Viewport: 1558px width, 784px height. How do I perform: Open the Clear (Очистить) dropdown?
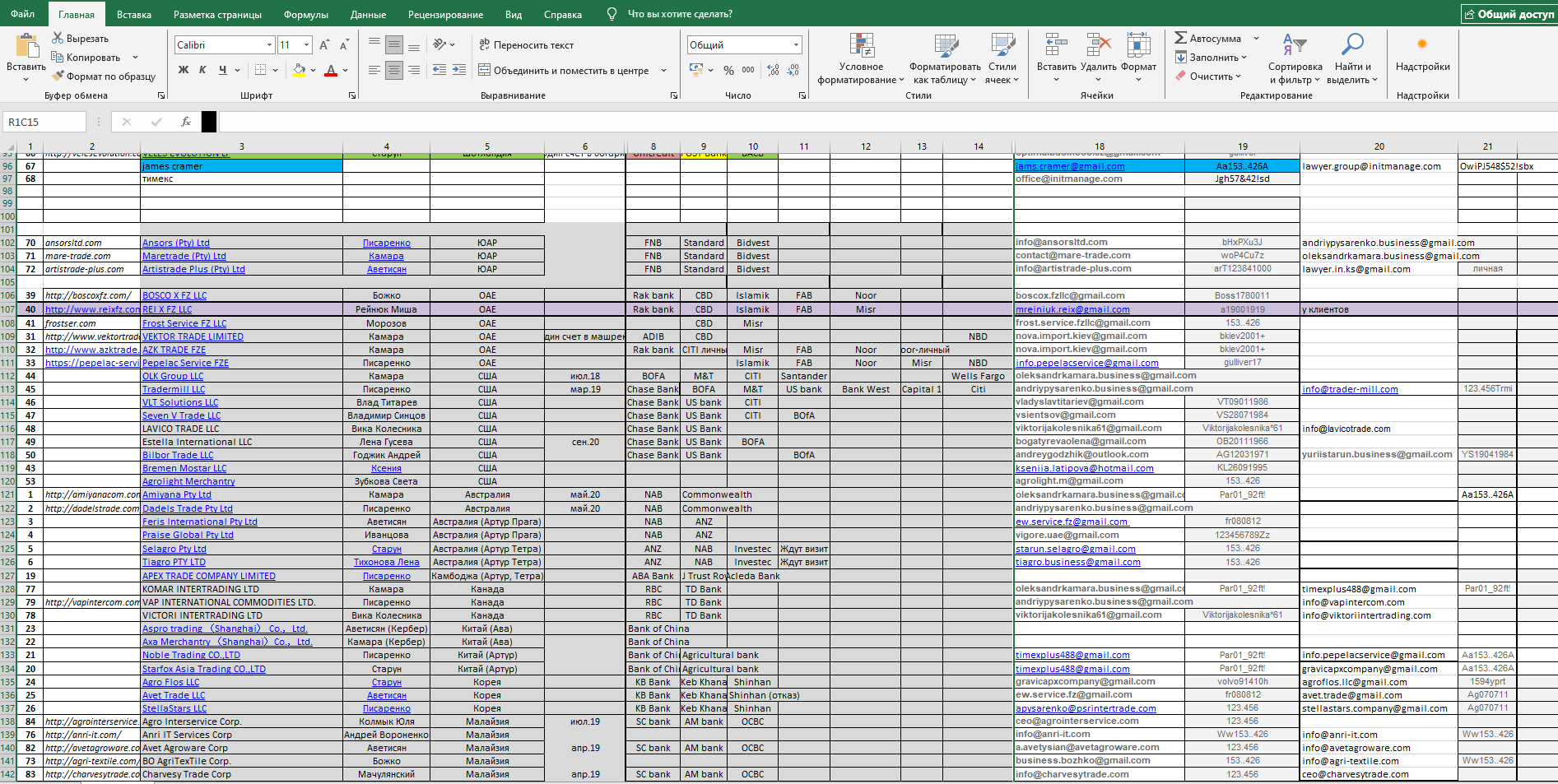coord(1208,76)
